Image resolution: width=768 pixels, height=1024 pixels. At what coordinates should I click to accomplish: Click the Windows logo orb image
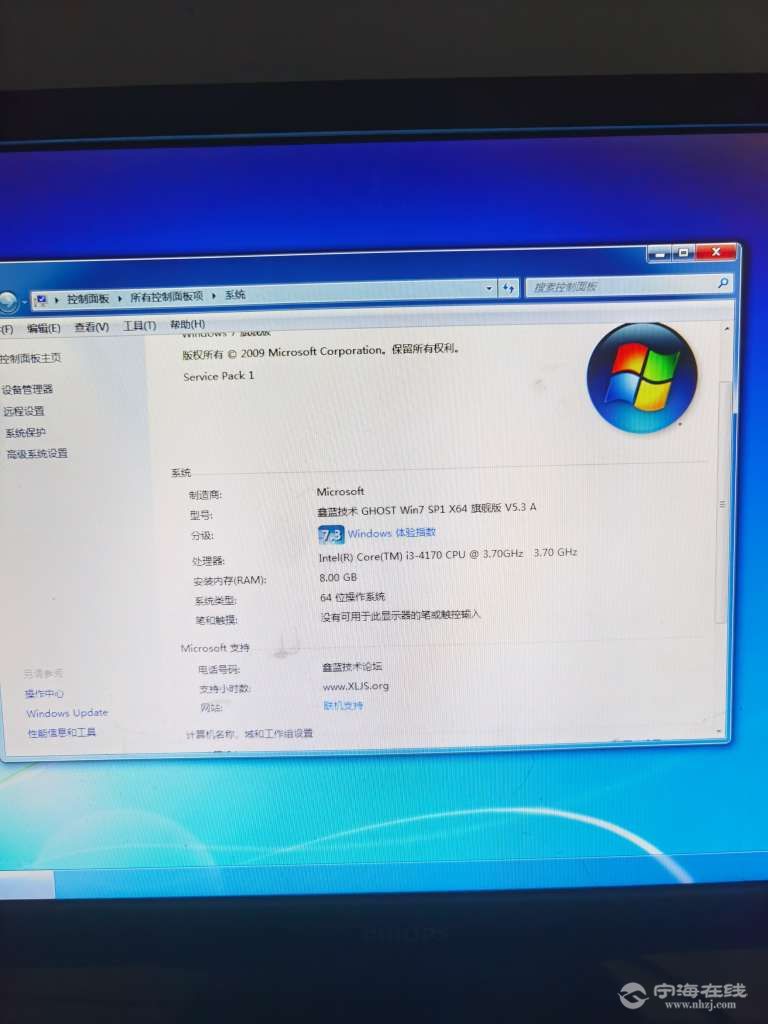tap(642, 377)
